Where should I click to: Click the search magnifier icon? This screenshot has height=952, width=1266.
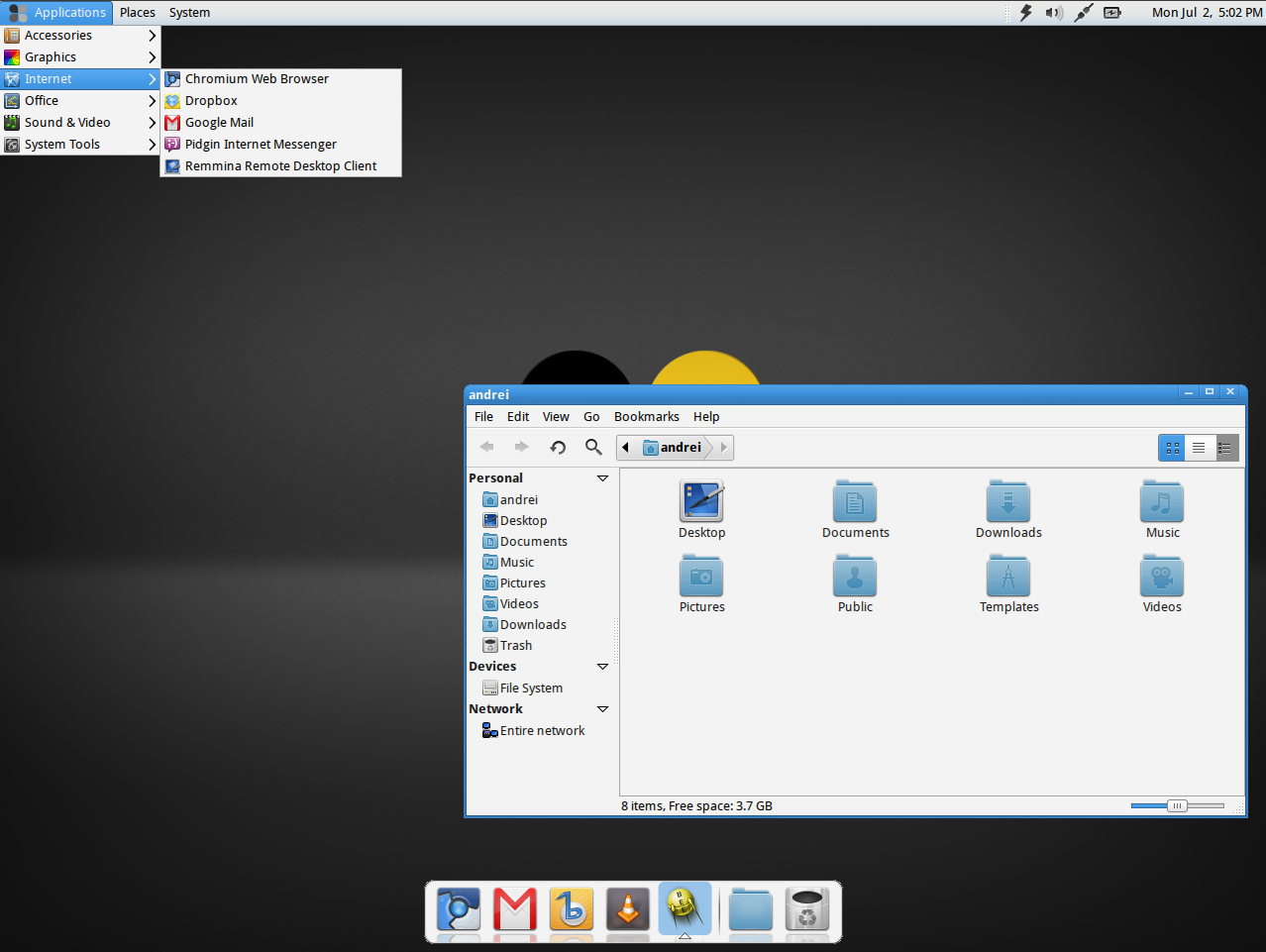pyautogui.click(x=593, y=447)
